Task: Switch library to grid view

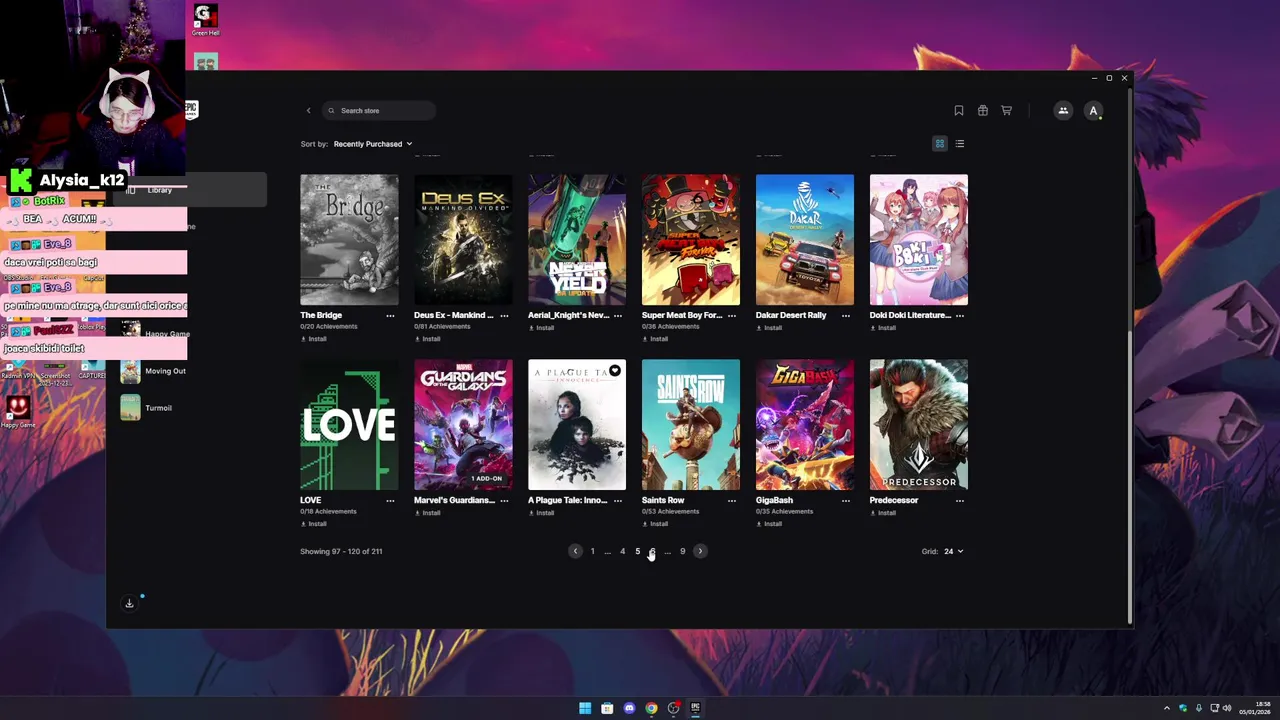Action: tap(939, 144)
